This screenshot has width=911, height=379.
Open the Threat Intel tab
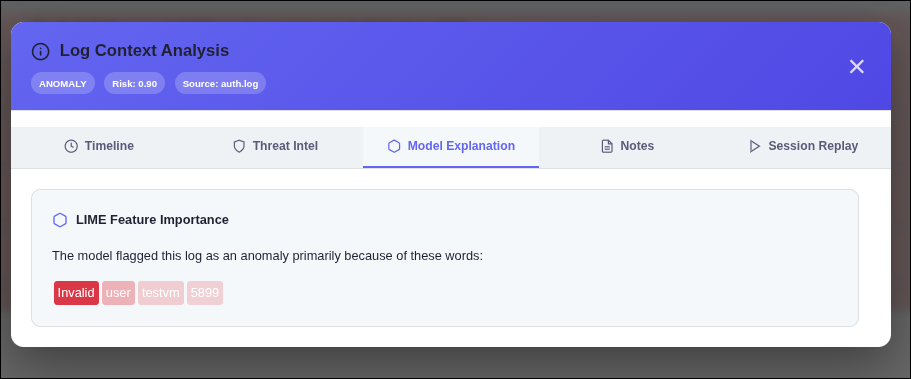click(275, 147)
